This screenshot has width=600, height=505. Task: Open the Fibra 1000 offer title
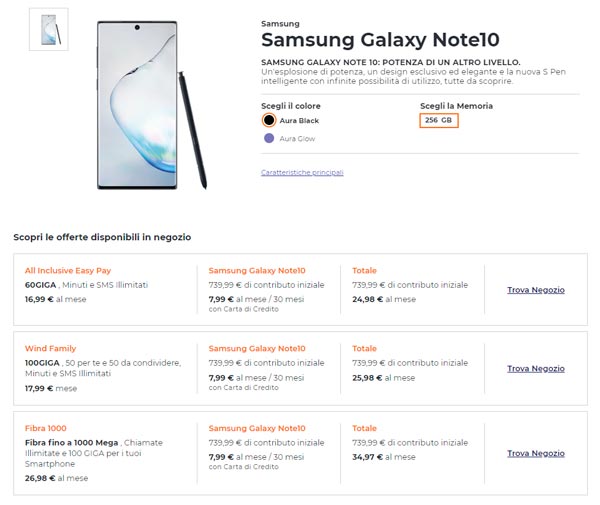click(46, 428)
